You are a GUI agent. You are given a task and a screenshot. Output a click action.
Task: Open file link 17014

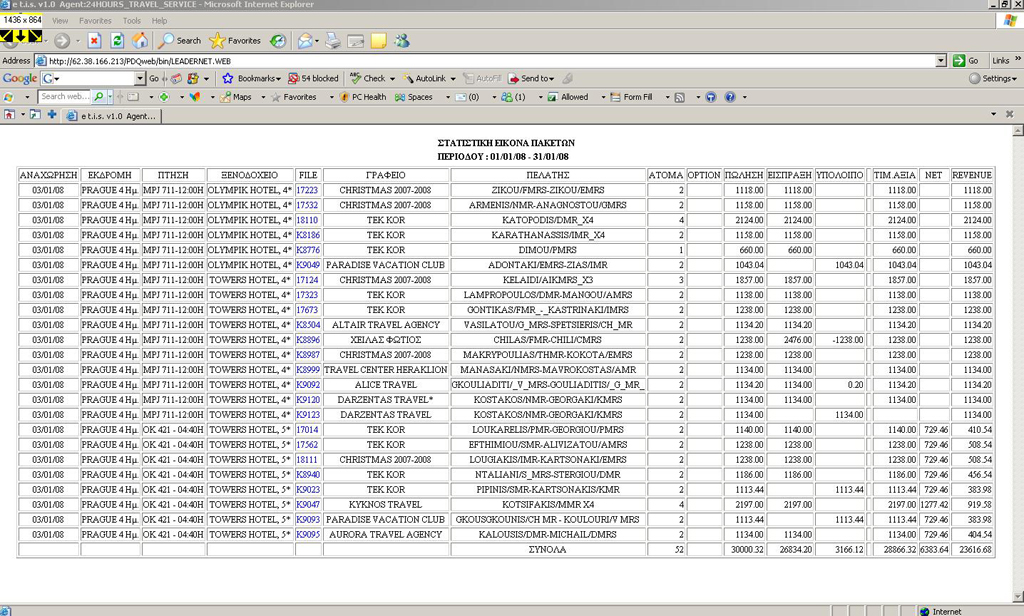click(307, 430)
